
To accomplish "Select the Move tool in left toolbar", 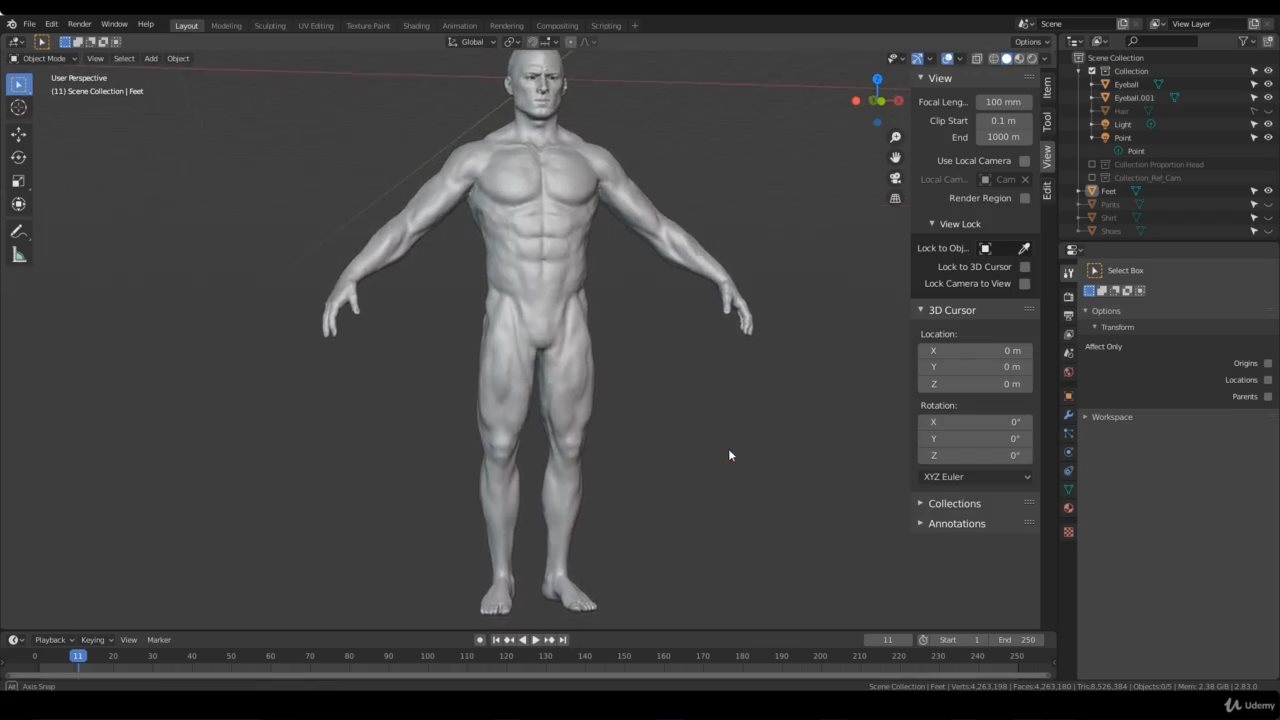I will (x=19, y=134).
